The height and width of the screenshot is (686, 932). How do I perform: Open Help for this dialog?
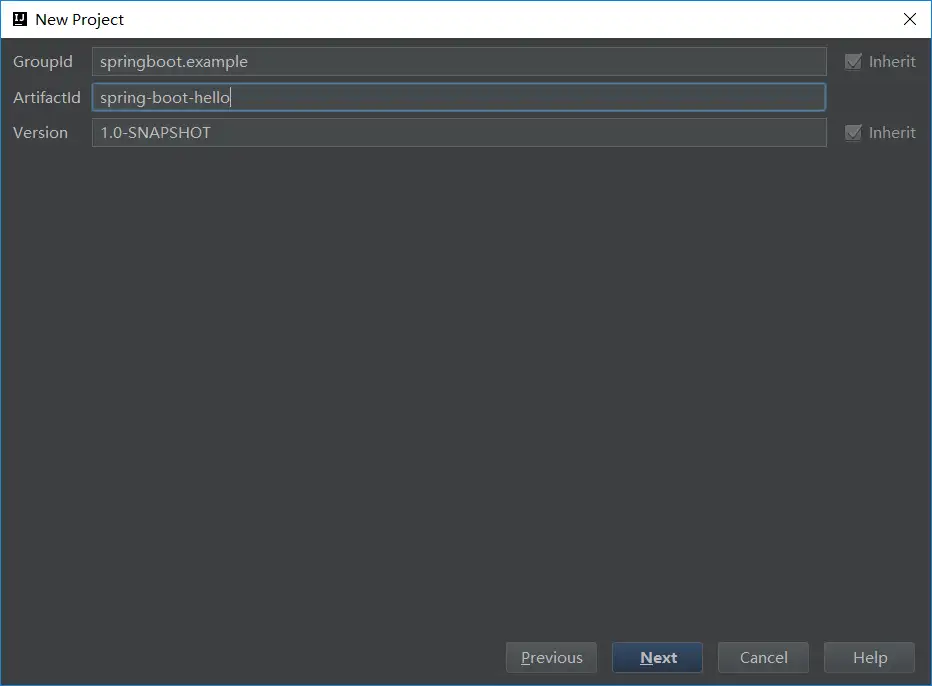[x=869, y=658]
